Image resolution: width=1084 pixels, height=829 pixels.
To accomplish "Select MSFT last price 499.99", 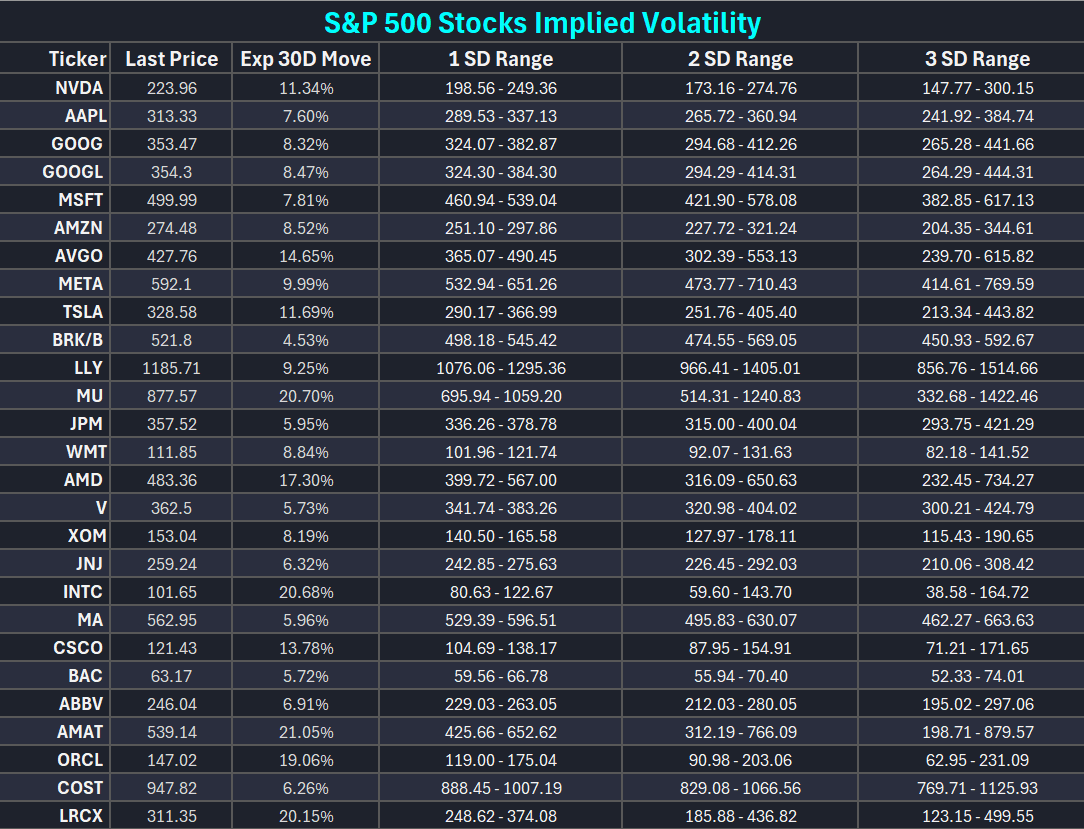I will [x=171, y=201].
